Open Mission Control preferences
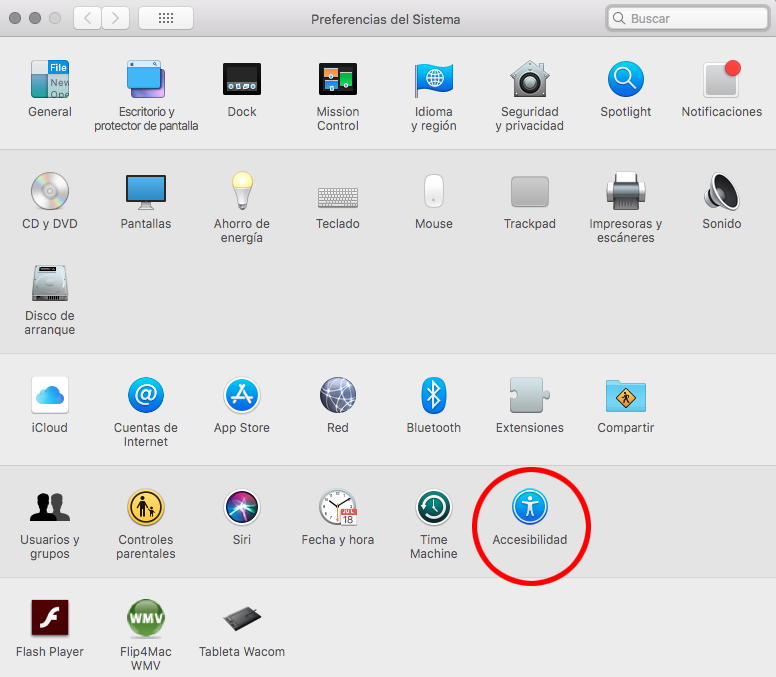776x677 pixels. (338, 79)
